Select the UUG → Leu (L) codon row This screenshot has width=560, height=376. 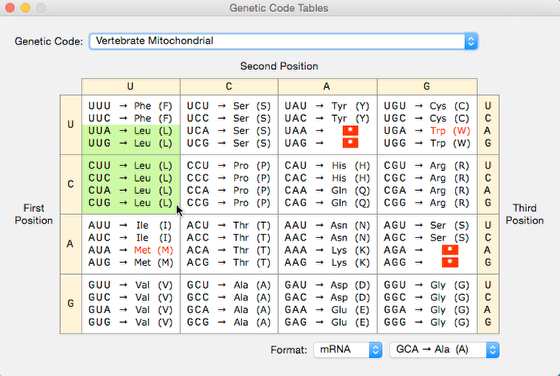131,143
